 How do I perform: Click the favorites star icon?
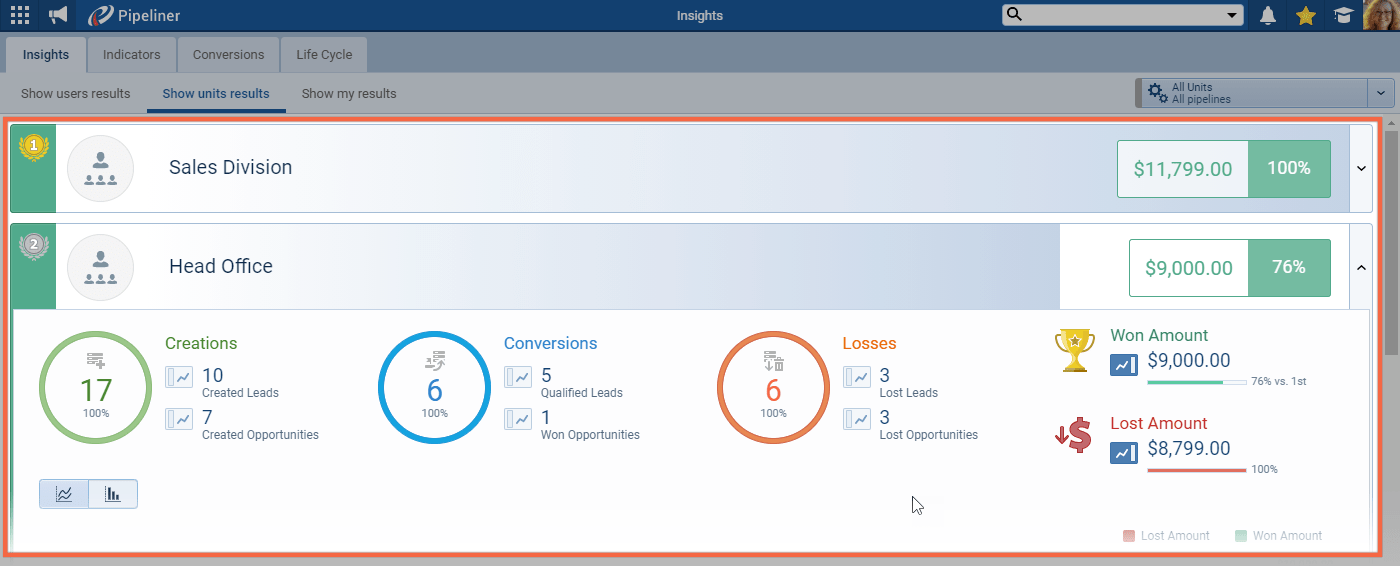click(1305, 15)
